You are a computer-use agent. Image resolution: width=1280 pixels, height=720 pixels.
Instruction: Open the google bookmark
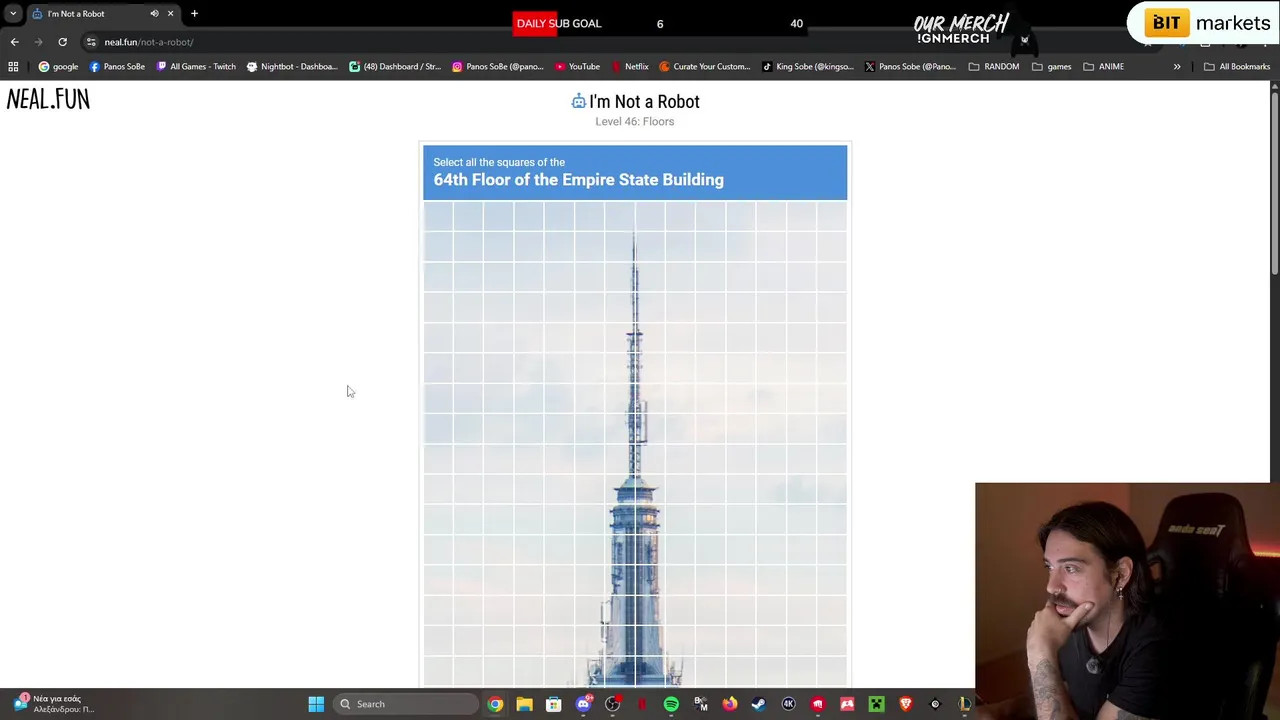pyautogui.click(x=58, y=67)
